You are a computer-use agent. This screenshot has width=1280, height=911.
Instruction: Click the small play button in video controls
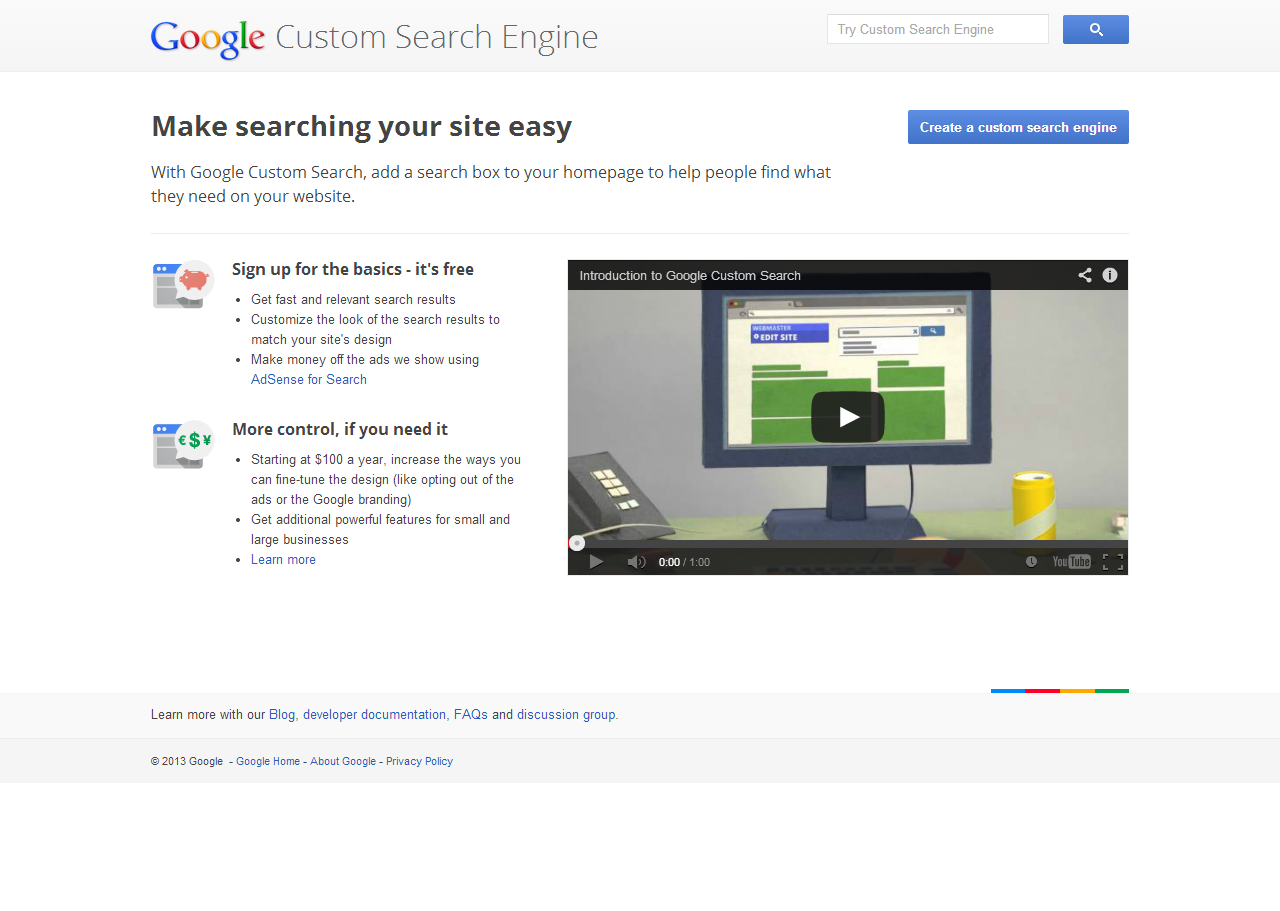coord(596,562)
